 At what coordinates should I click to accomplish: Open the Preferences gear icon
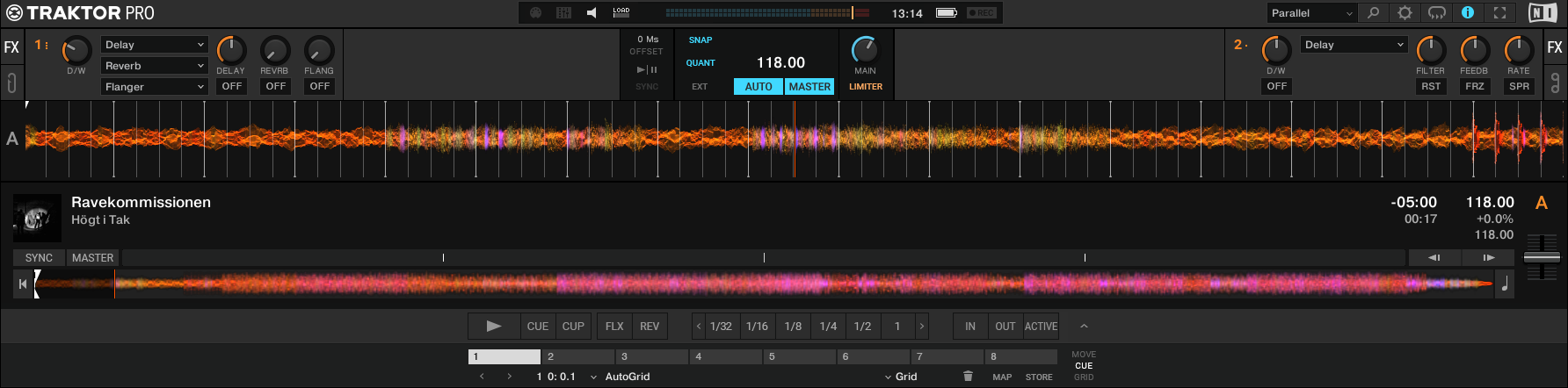(x=1405, y=13)
